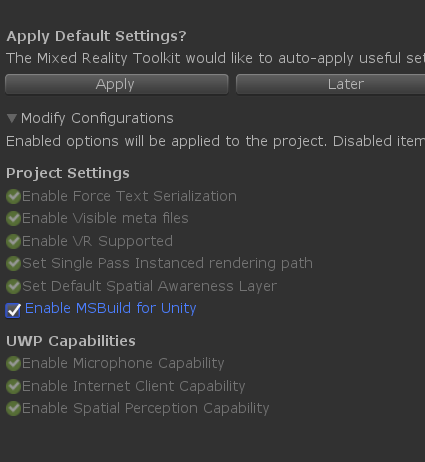
Task: Click green check icon next to Enable VR Supported
Action: pyautogui.click(x=14, y=241)
